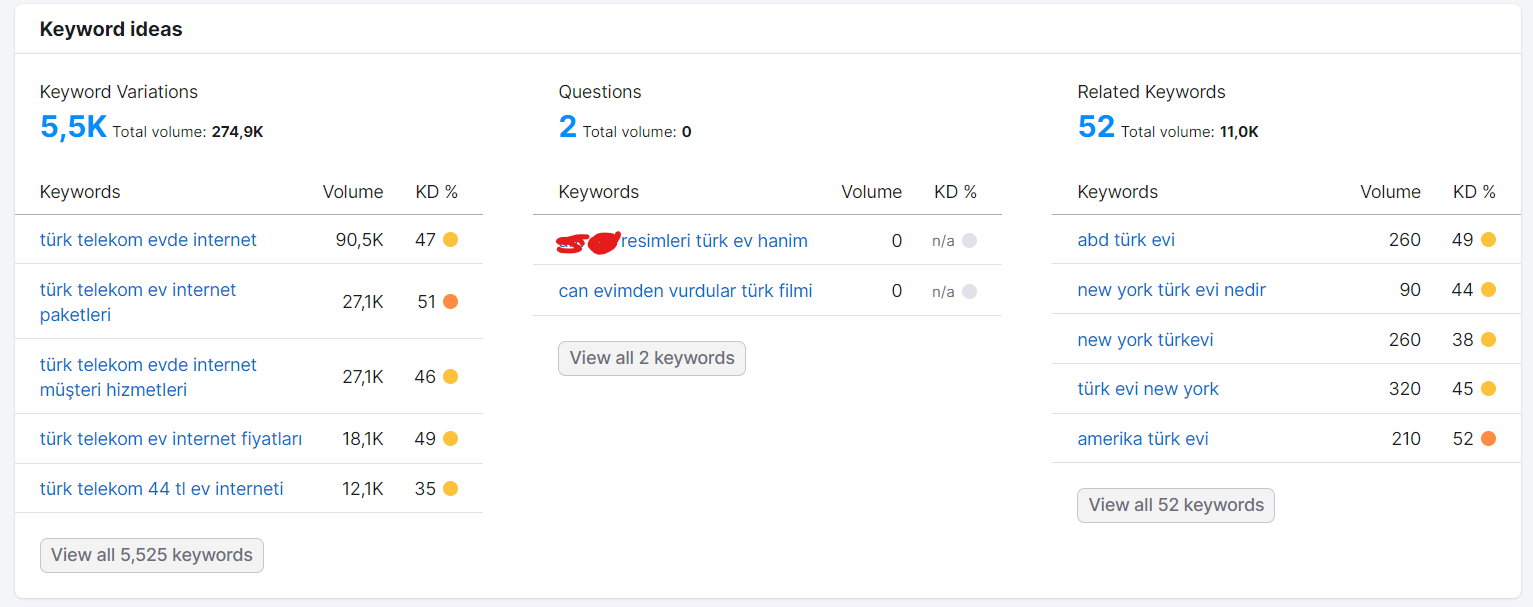Click KD dot for 'ev internet fiyatları' row
This screenshot has height=607, width=1533.
[x=450, y=439]
